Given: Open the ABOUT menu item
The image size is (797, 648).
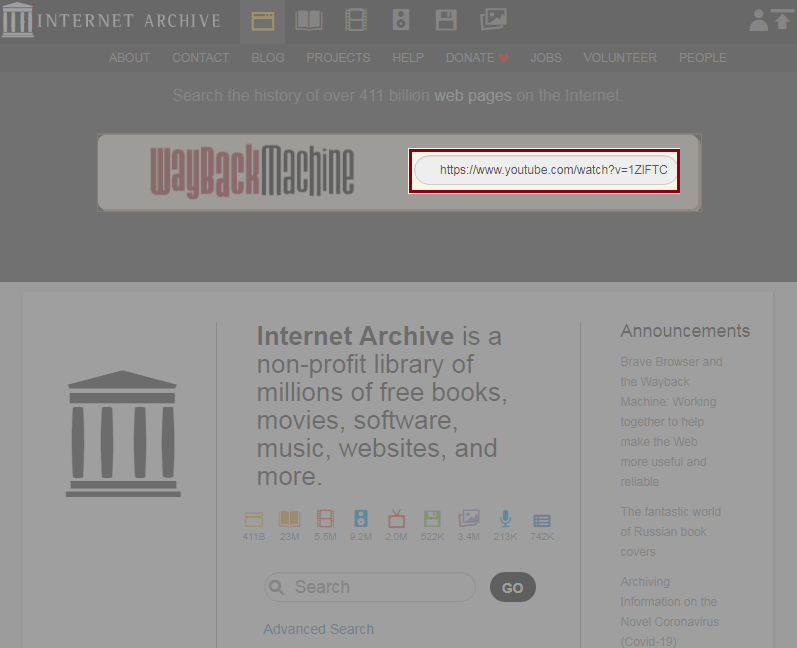Looking at the screenshot, I should [129, 58].
